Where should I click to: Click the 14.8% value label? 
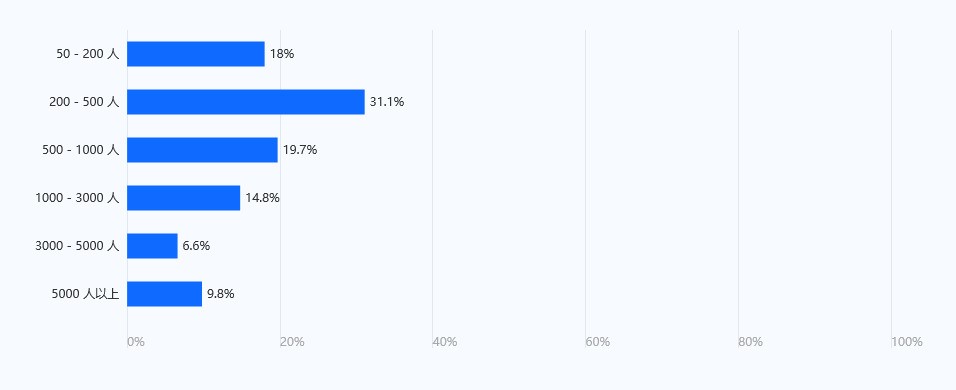click(x=263, y=198)
